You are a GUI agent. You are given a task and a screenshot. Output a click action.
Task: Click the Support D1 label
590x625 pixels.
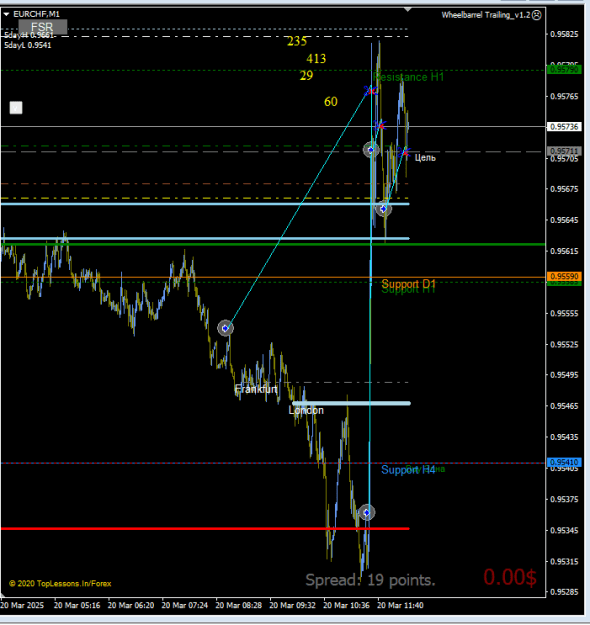408,284
